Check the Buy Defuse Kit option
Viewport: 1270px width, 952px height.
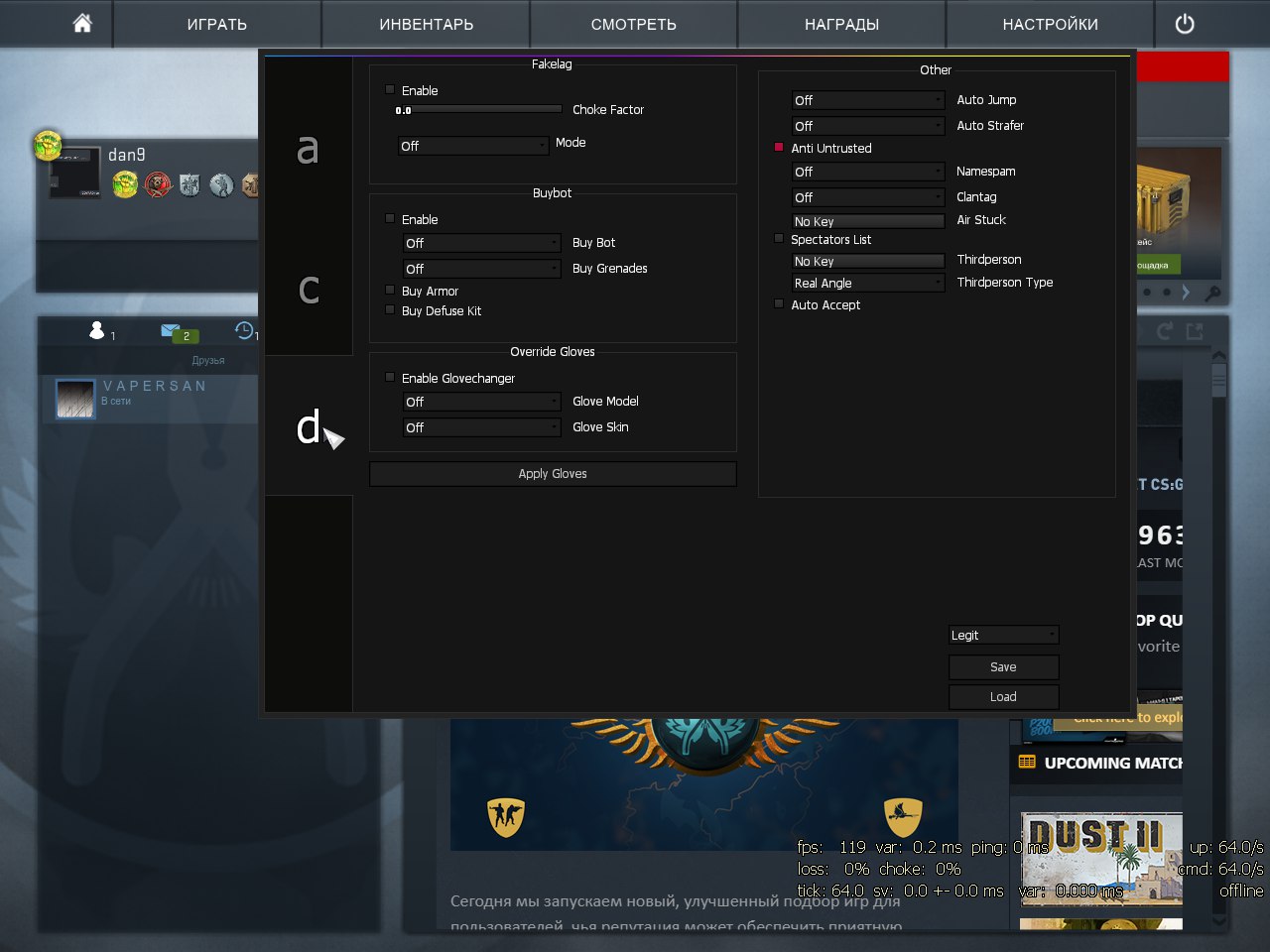[x=390, y=309]
